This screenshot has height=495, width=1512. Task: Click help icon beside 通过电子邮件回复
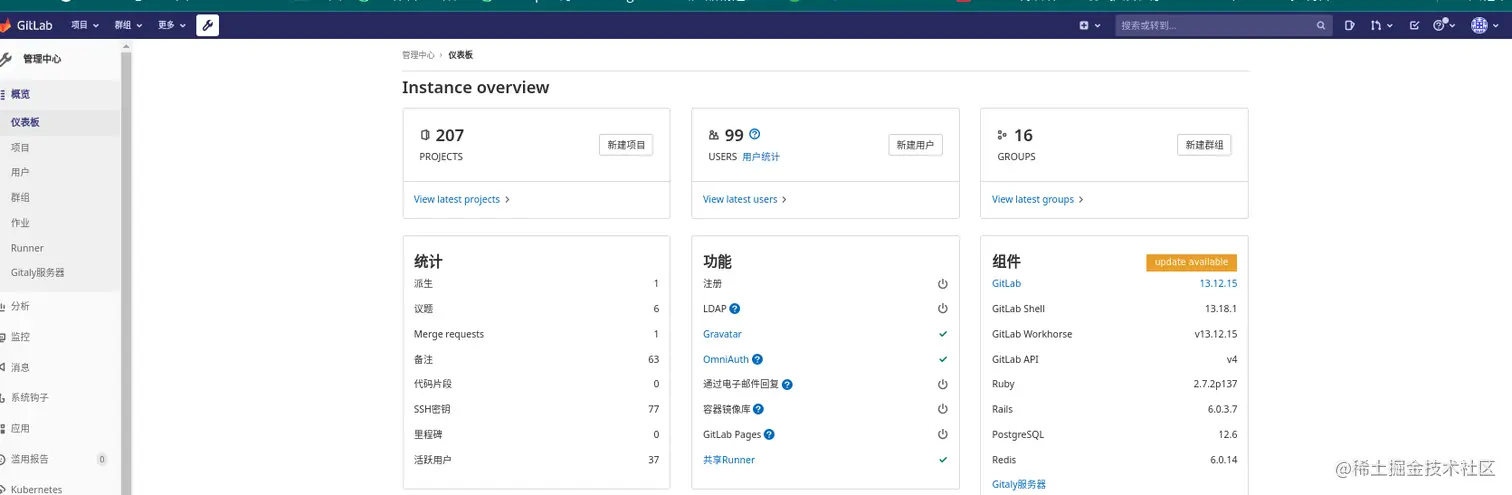click(x=787, y=384)
